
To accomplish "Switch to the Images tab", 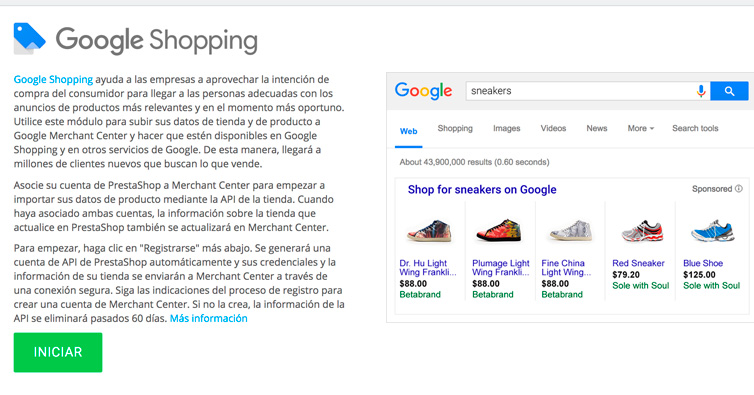I will (506, 128).
